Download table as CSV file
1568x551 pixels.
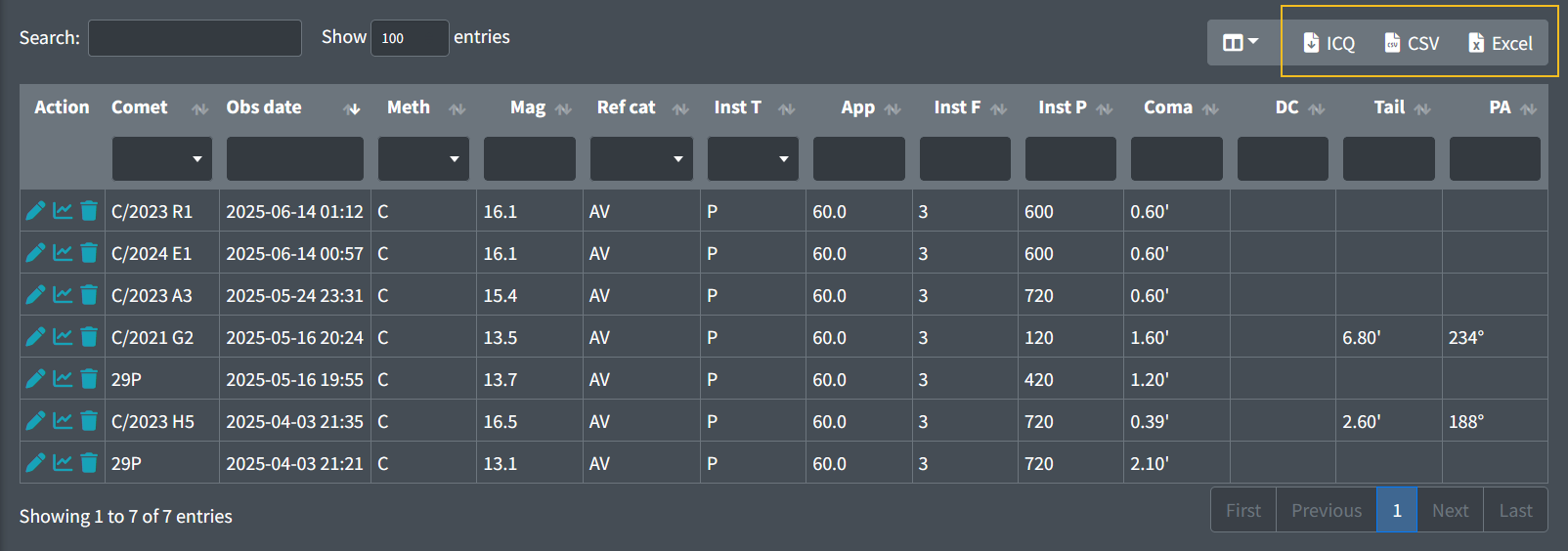[1412, 43]
